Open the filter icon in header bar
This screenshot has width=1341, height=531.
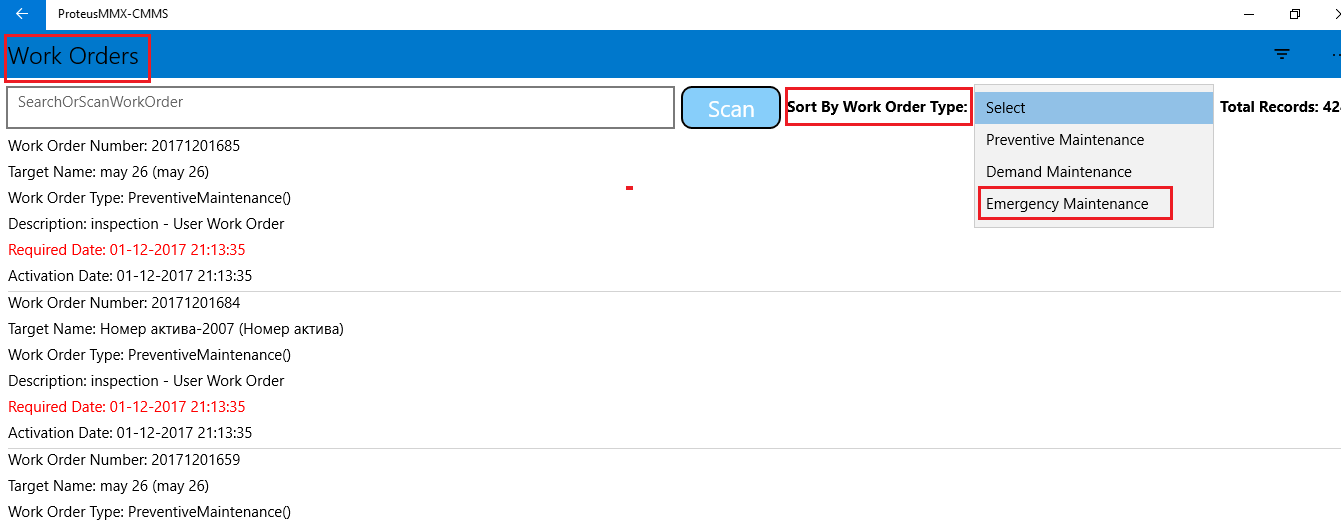[1282, 54]
